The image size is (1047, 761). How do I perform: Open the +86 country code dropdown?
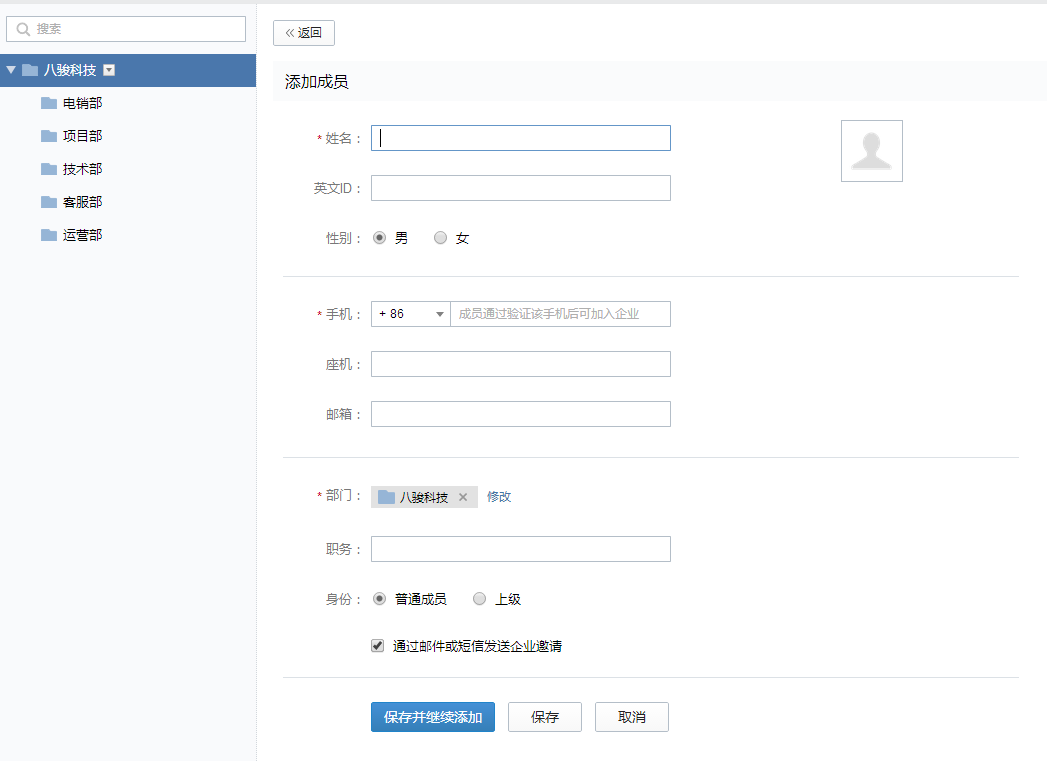410,314
